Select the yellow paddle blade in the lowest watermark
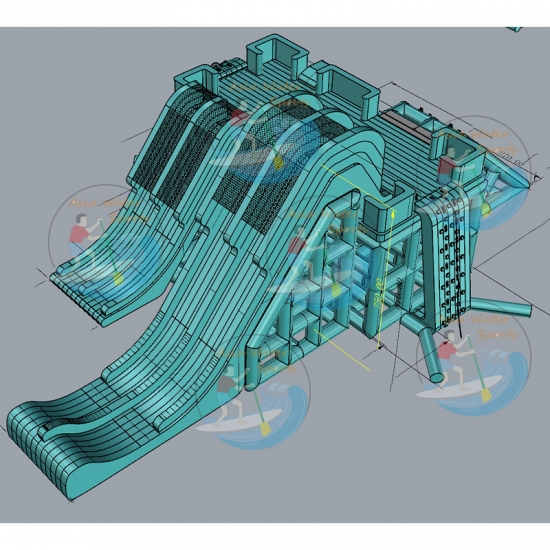This screenshot has width=550, height=550. coord(266,429)
